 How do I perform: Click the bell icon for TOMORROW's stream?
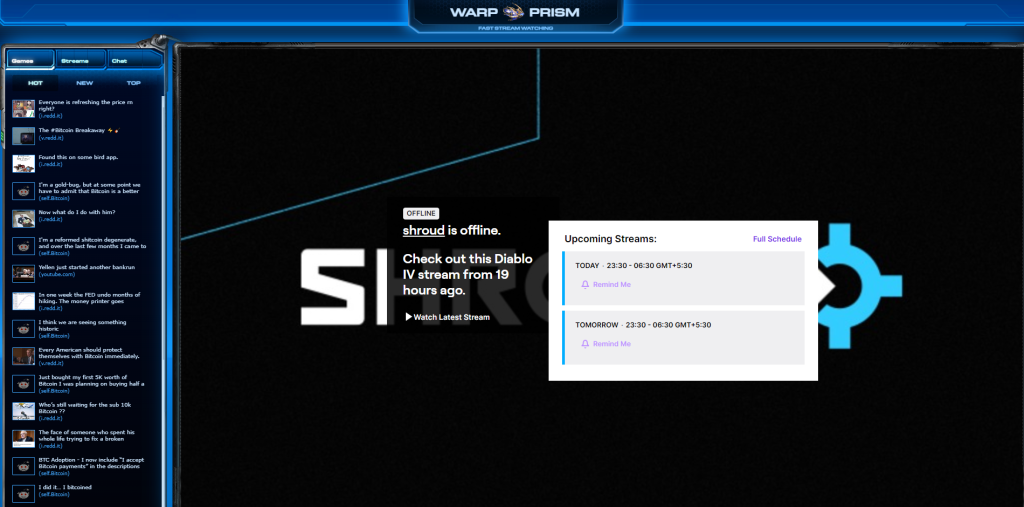[585, 344]
